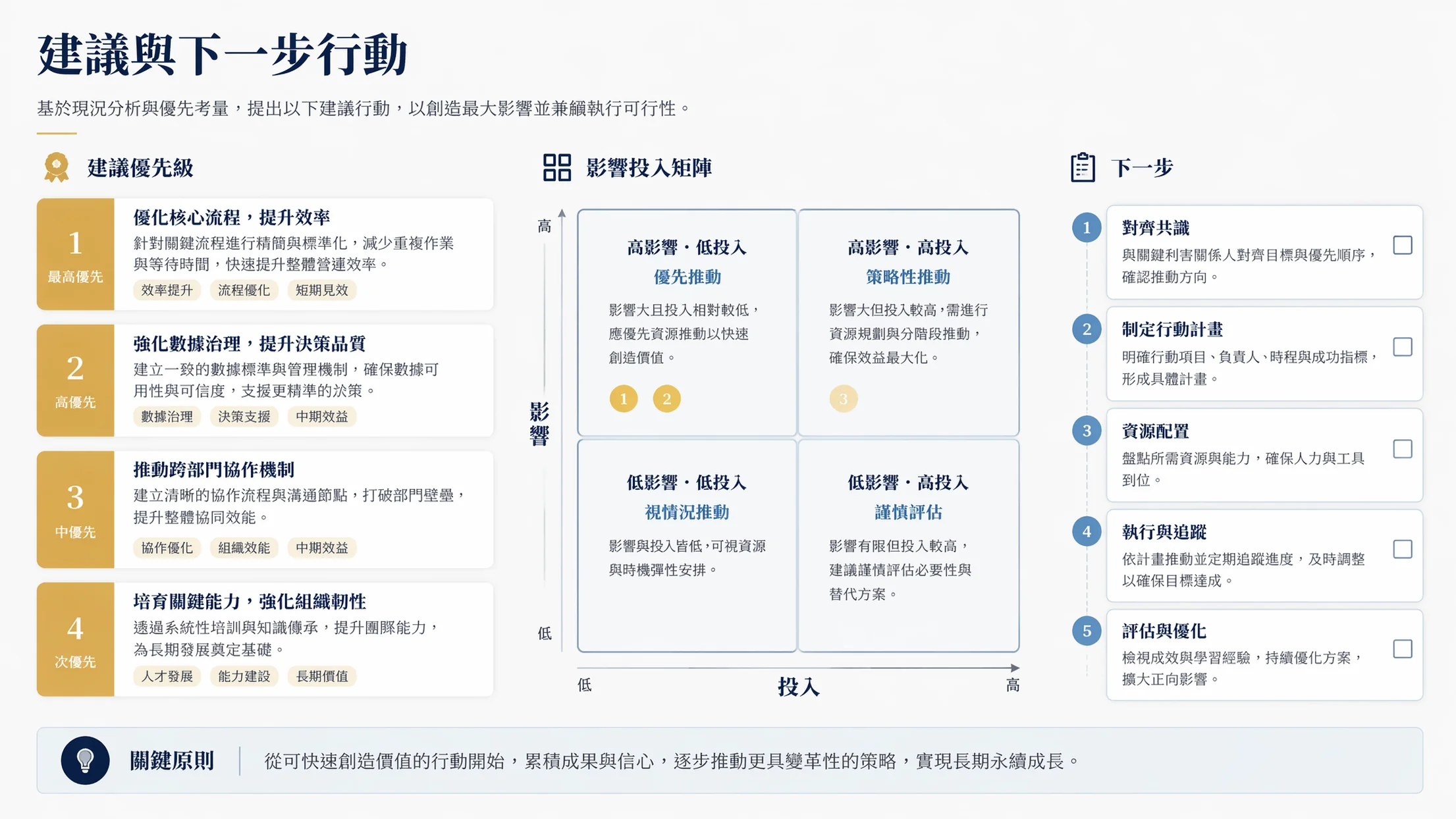Viewport: 1456px width, 819px height.
Task: Click yellow marker 1 in 優先推動 quadrant
Action: (x=624, y=398)
